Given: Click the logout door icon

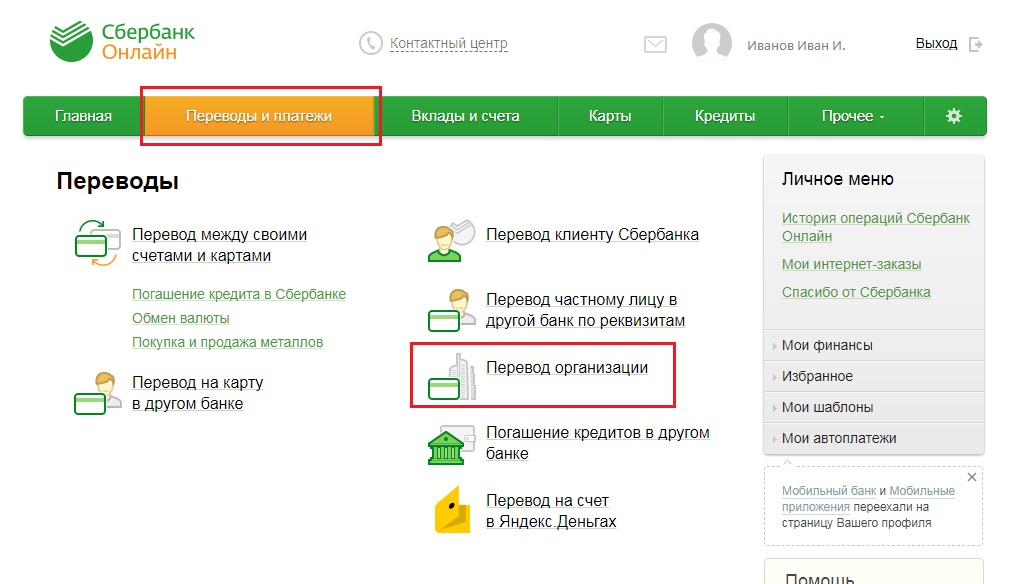Looking at the screenshot, I should (x=976, y=44).
